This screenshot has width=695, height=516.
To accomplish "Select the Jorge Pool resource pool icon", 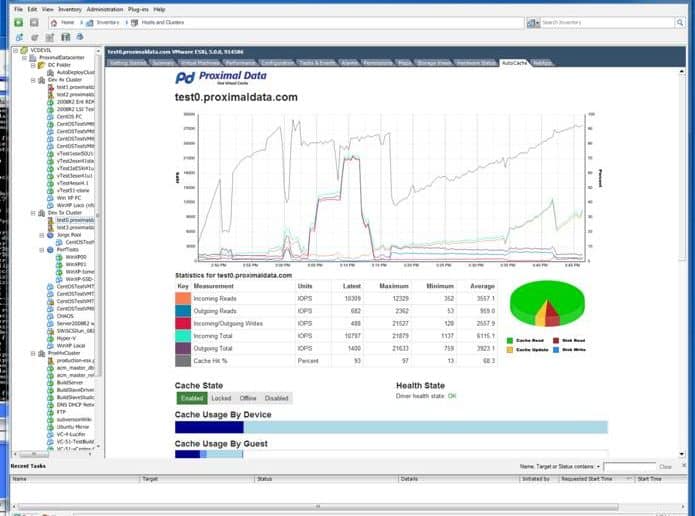I will click(50, 235).
